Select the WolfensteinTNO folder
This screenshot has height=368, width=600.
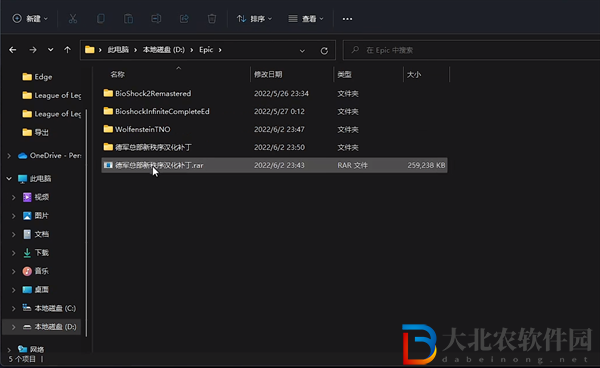[x=274, y=129]
